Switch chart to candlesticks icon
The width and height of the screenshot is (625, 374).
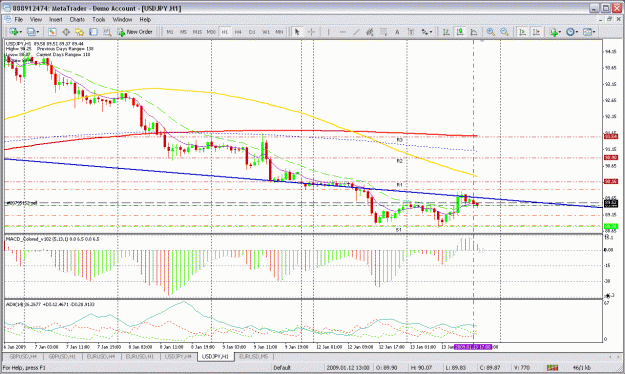tap(460, 32)
